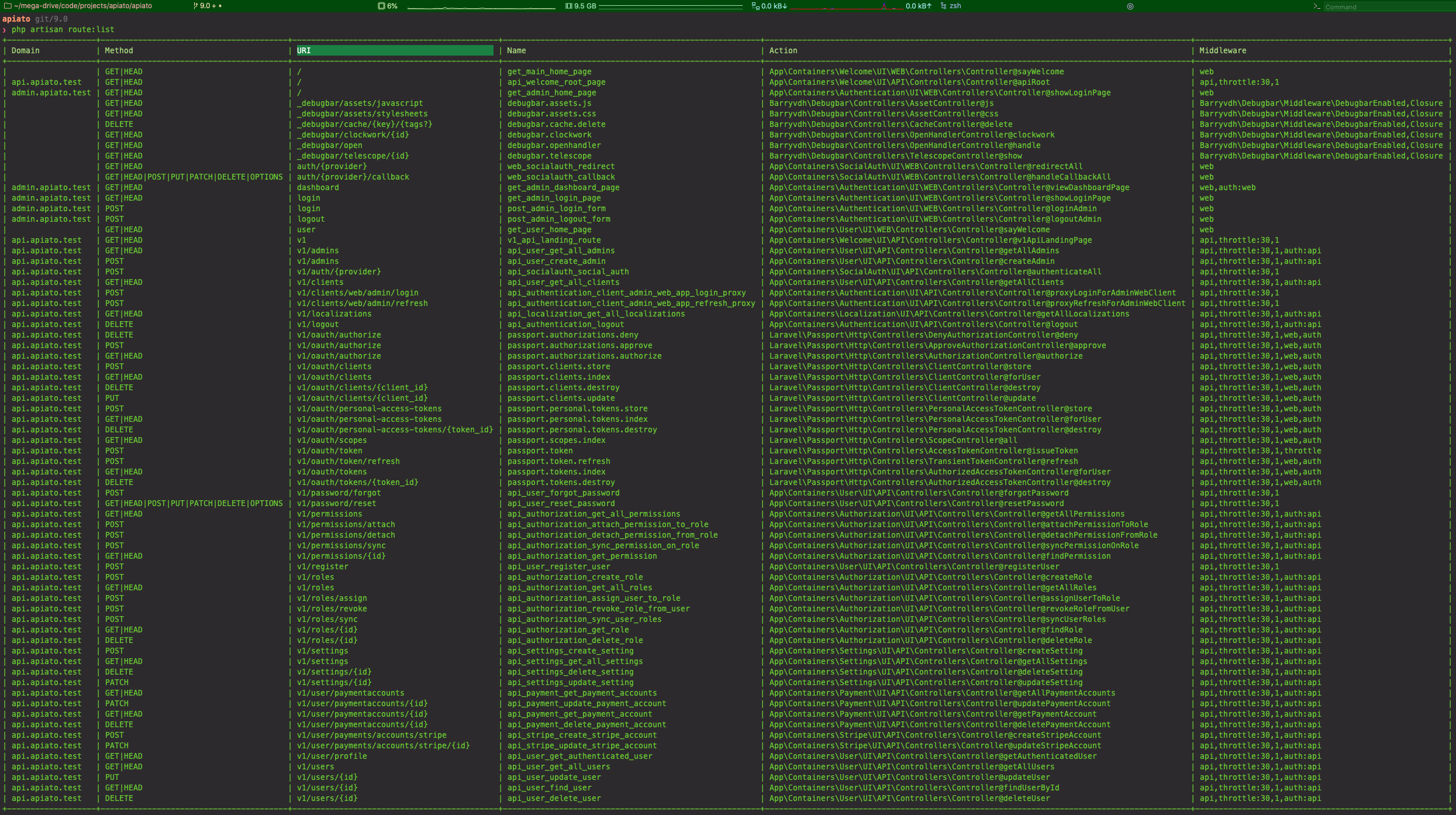Click the CPU usage graph line
Image resolution: width=1456 pixels, height=815 pixels.
[481, 8]
